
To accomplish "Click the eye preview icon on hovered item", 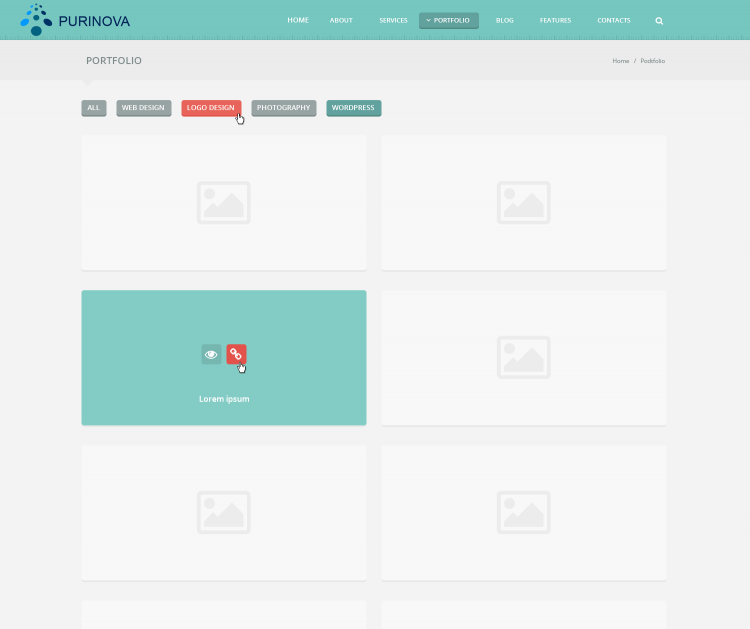I will 211,354.
